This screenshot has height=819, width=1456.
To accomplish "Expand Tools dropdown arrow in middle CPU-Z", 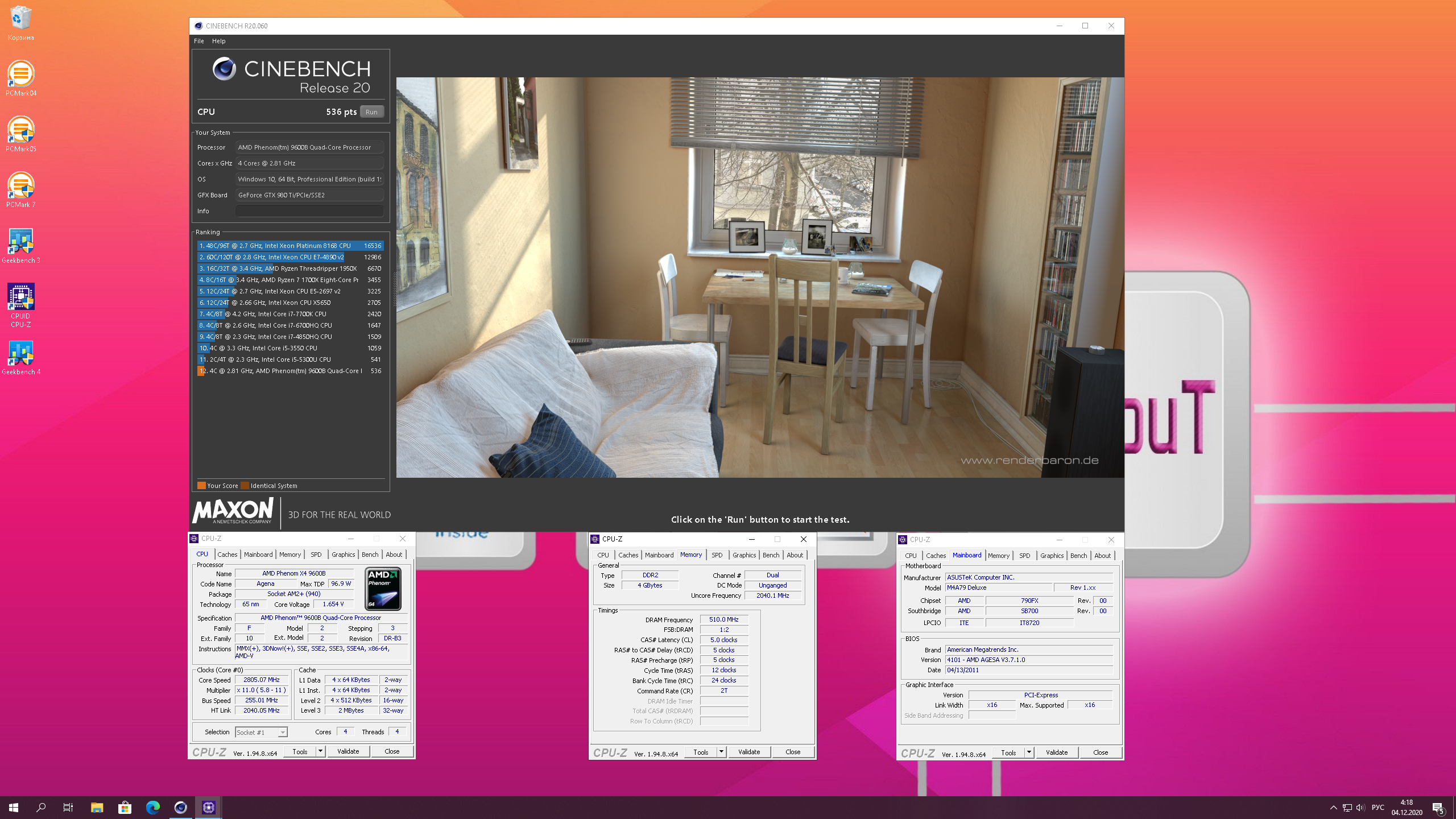I will [722, 752].
